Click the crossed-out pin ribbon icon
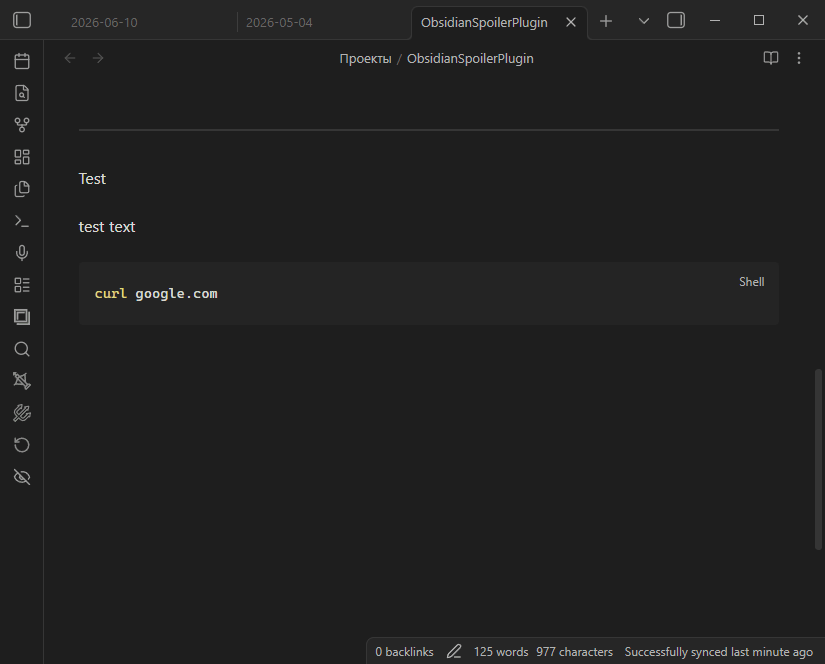Image resolution: width=825 pixels, height=664 pixels. coord(22,381)
